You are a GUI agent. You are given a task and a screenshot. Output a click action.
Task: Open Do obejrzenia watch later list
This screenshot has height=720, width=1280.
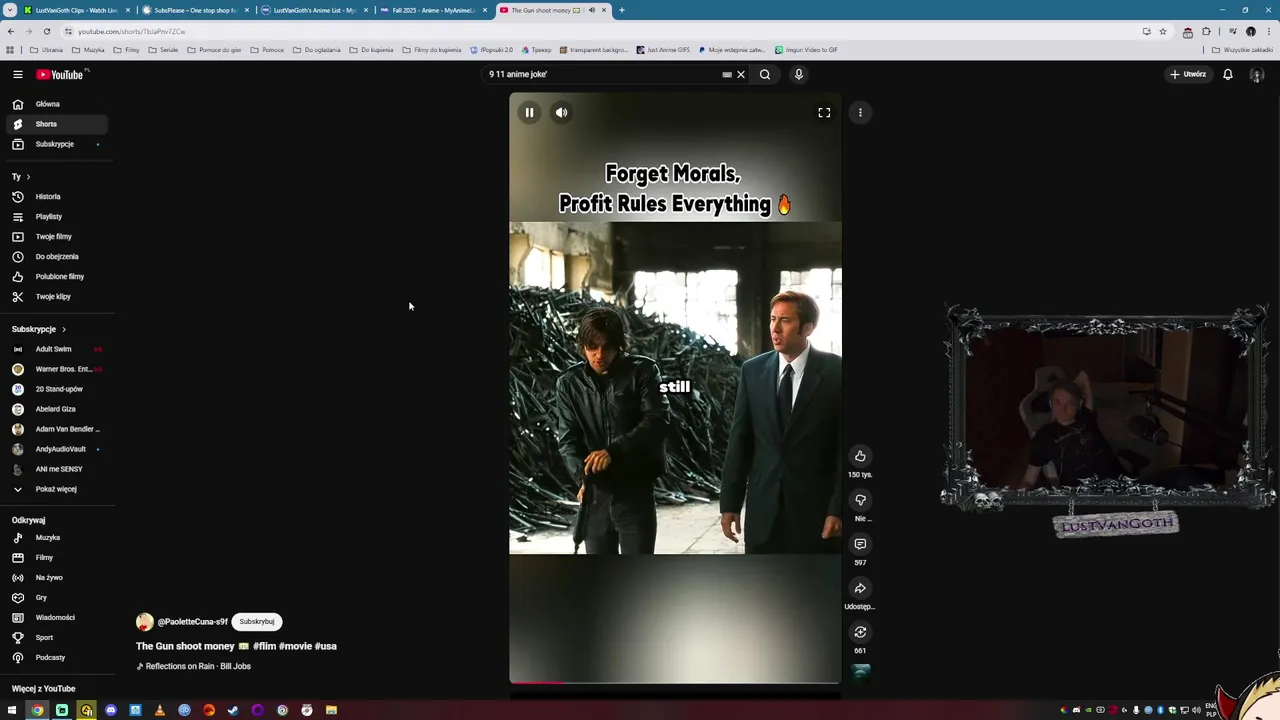(57, 256)
